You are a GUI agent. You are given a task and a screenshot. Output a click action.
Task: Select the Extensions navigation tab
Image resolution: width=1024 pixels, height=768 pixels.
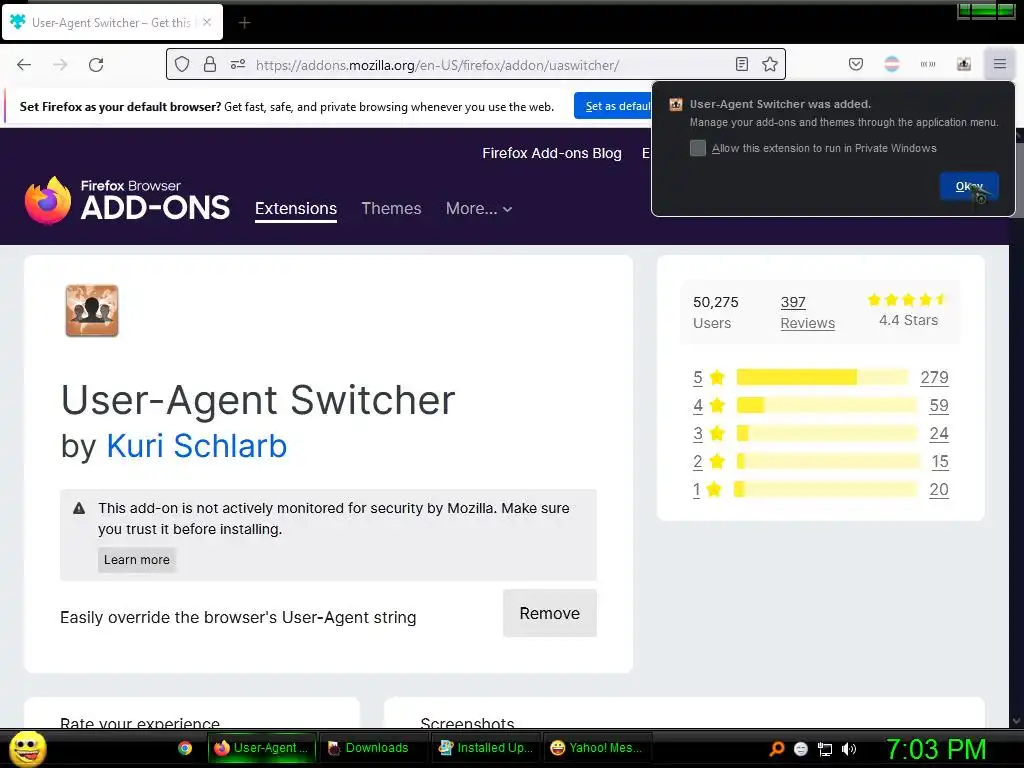[296, 208]
